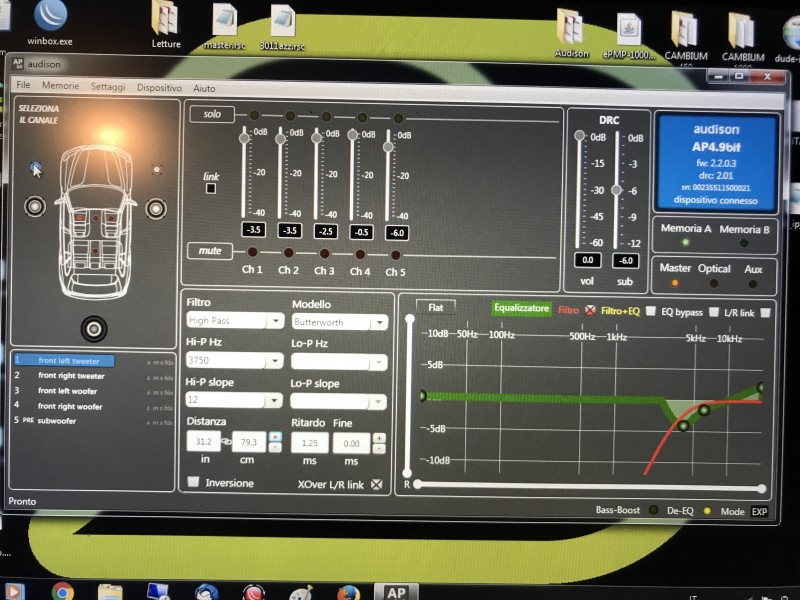The width and height of the screenshot is (800, 600).
Task: Select the front left woofer speaker icon
Action: coord(35,206)
